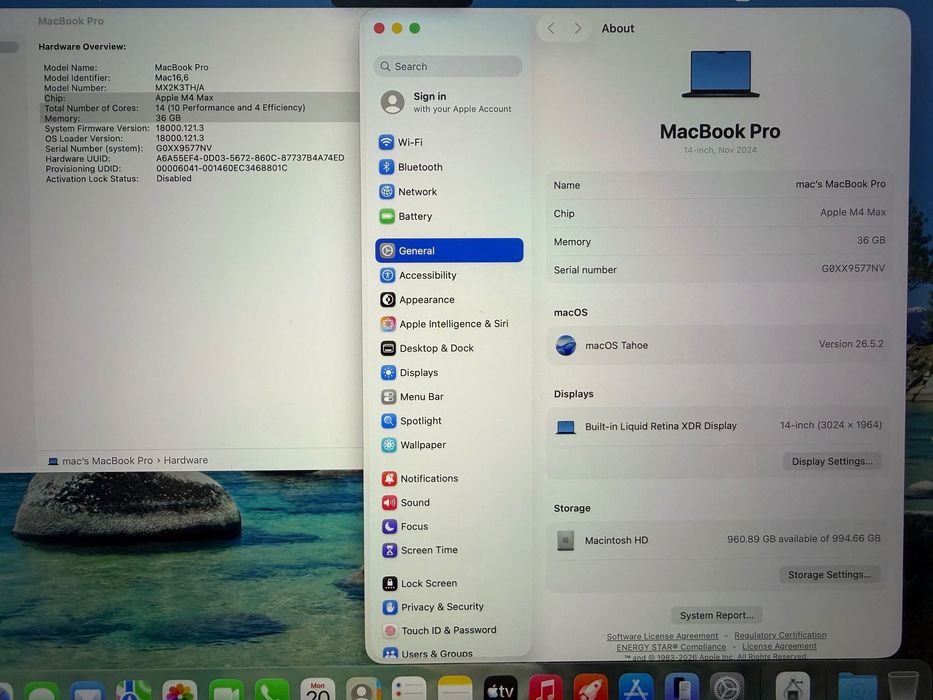933x700 pixels.
Task: Open Photos from the Dock
Action: 180,690
